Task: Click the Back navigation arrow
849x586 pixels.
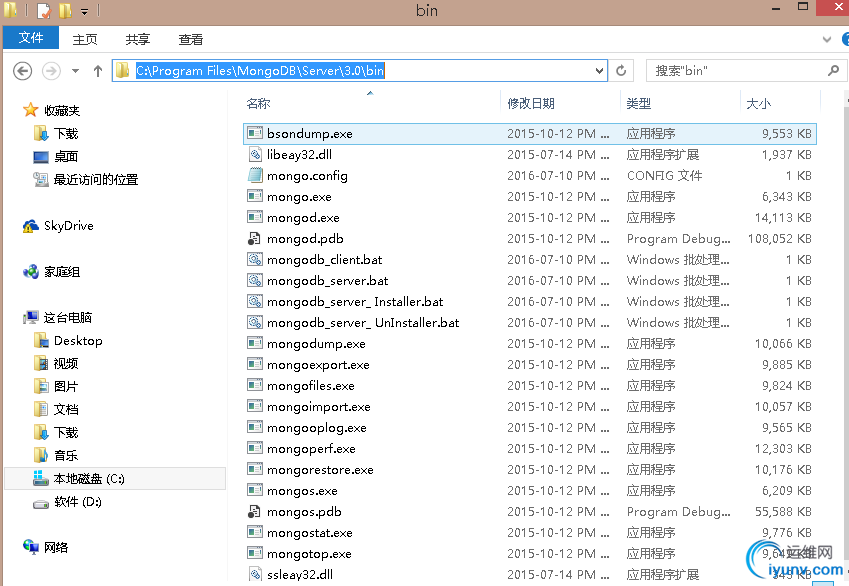Action: 22,71
